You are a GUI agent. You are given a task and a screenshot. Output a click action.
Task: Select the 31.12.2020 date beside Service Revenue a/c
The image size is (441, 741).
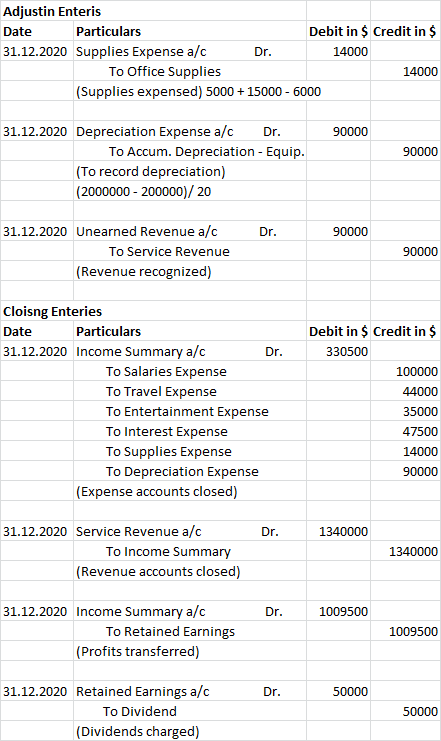pyautogui.click(x=36, y=531)
